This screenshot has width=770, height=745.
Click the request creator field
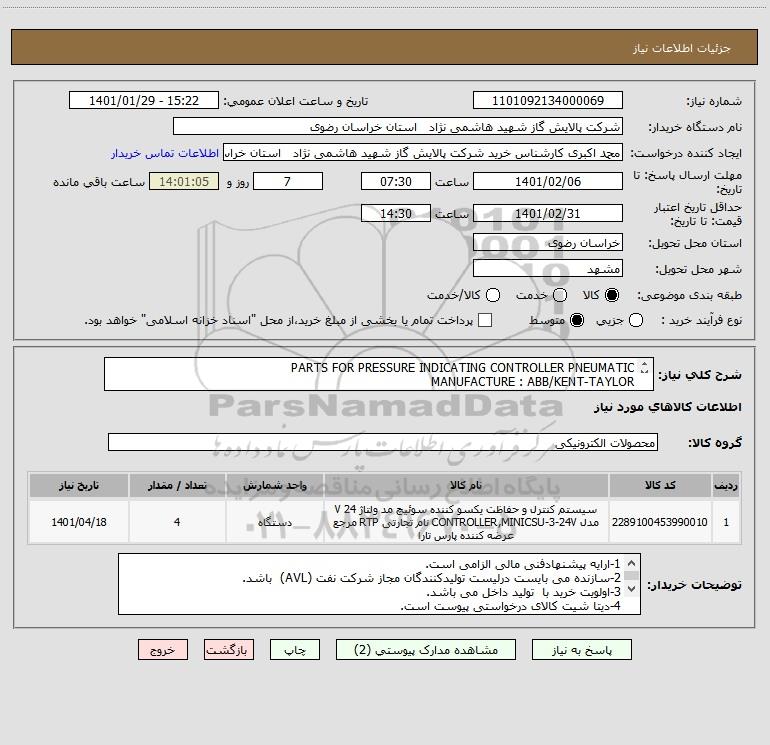423,152
